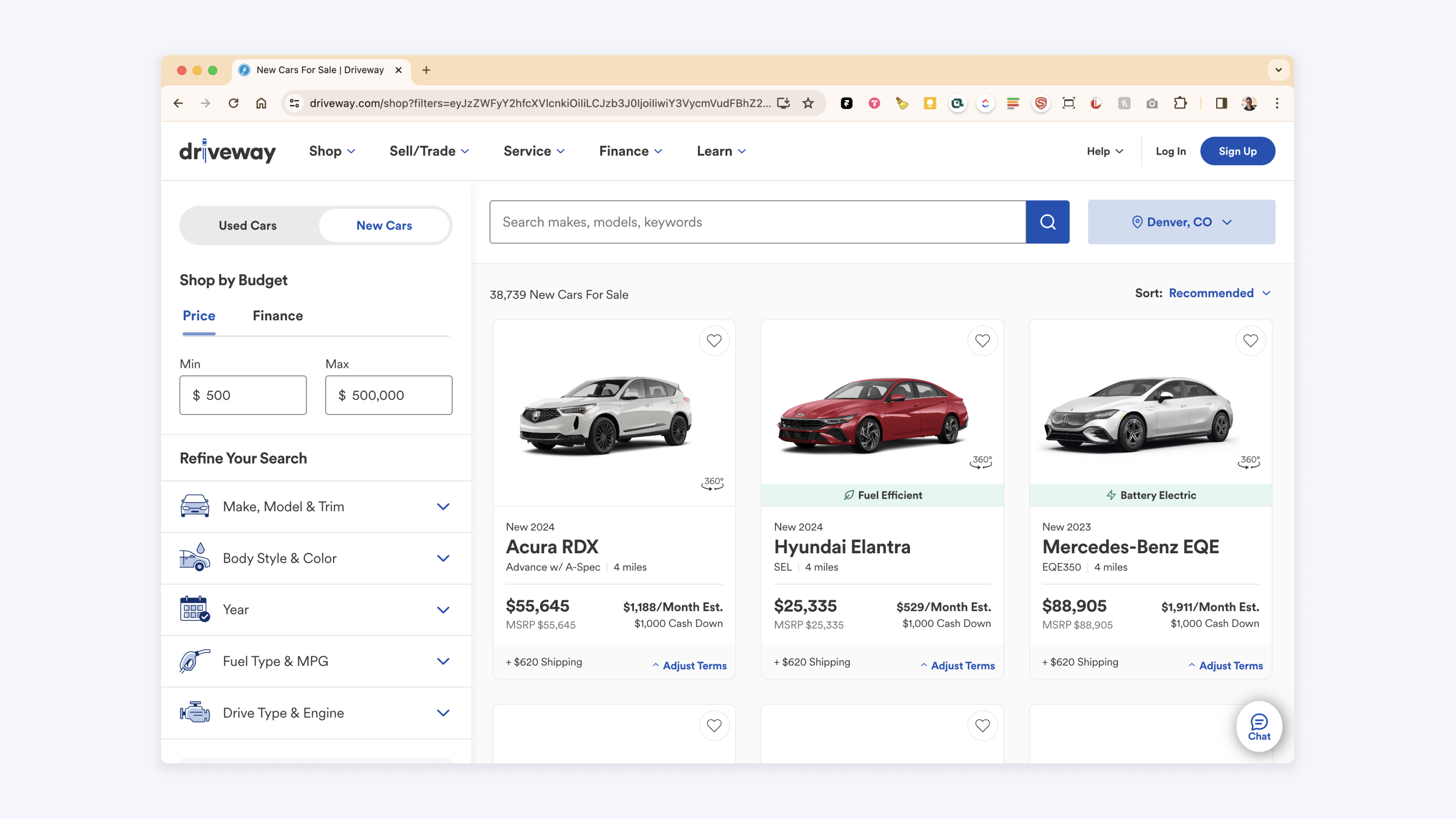This screenshot has width=1456, height=819.
Task: Favorite the Hyundai Elantra listing
Action: (982, 341)
